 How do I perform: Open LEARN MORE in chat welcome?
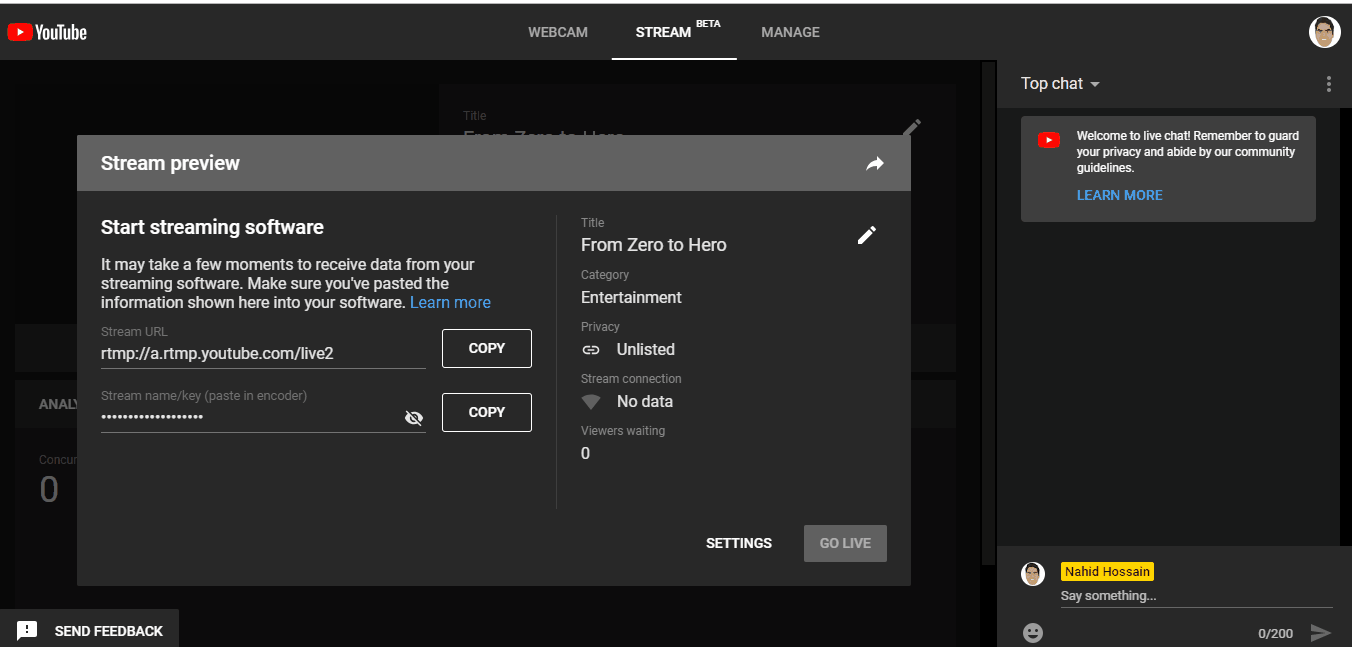1119,195
